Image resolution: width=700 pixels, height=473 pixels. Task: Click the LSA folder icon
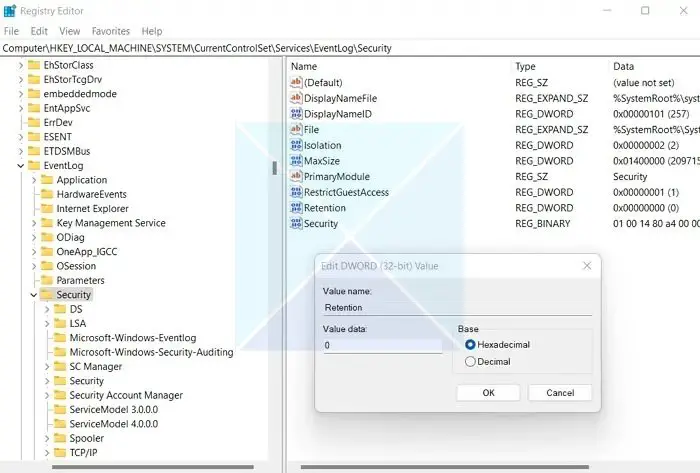click(60, 324)
